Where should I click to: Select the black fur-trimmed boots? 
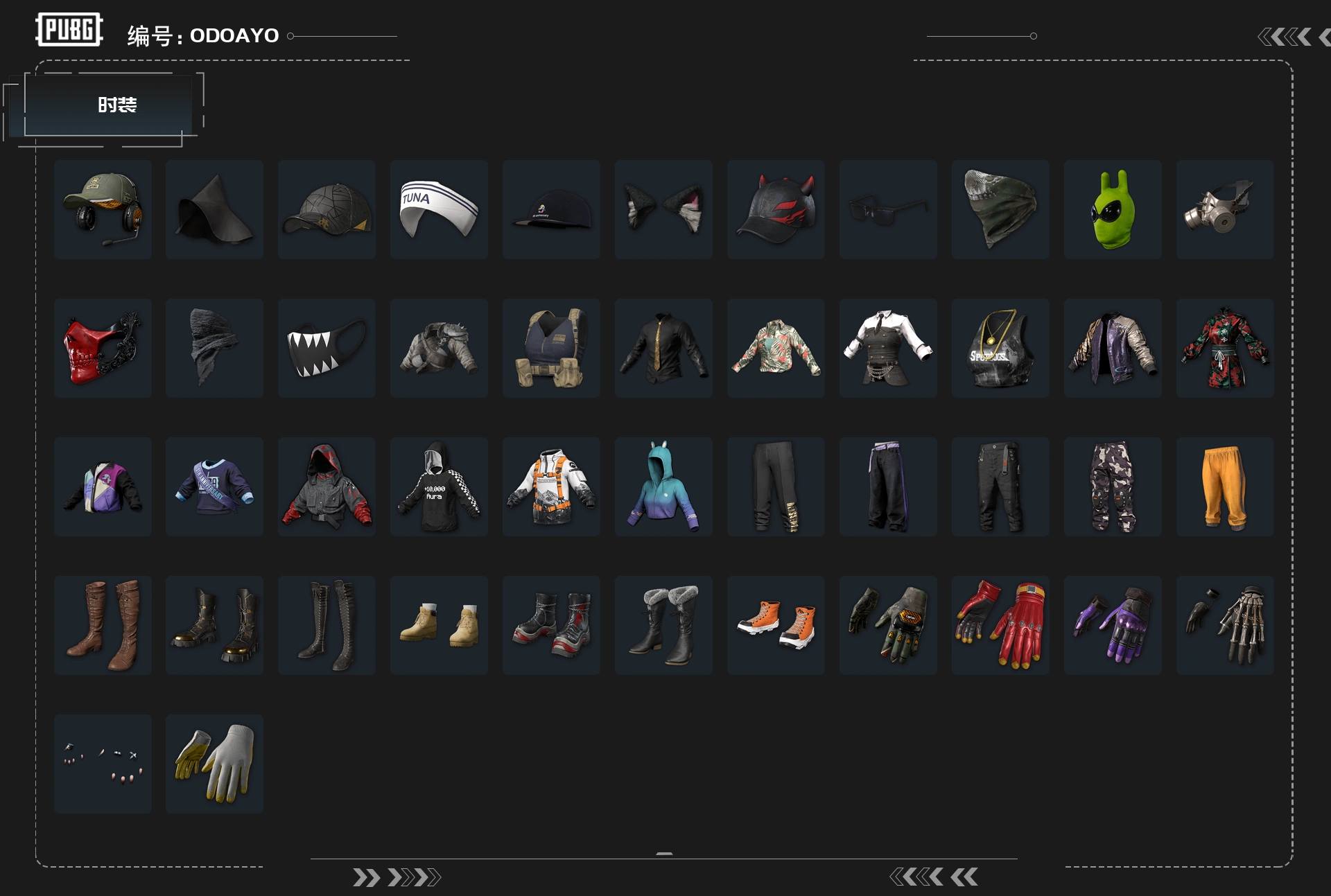pyautogui.click(x=664, y=625)
